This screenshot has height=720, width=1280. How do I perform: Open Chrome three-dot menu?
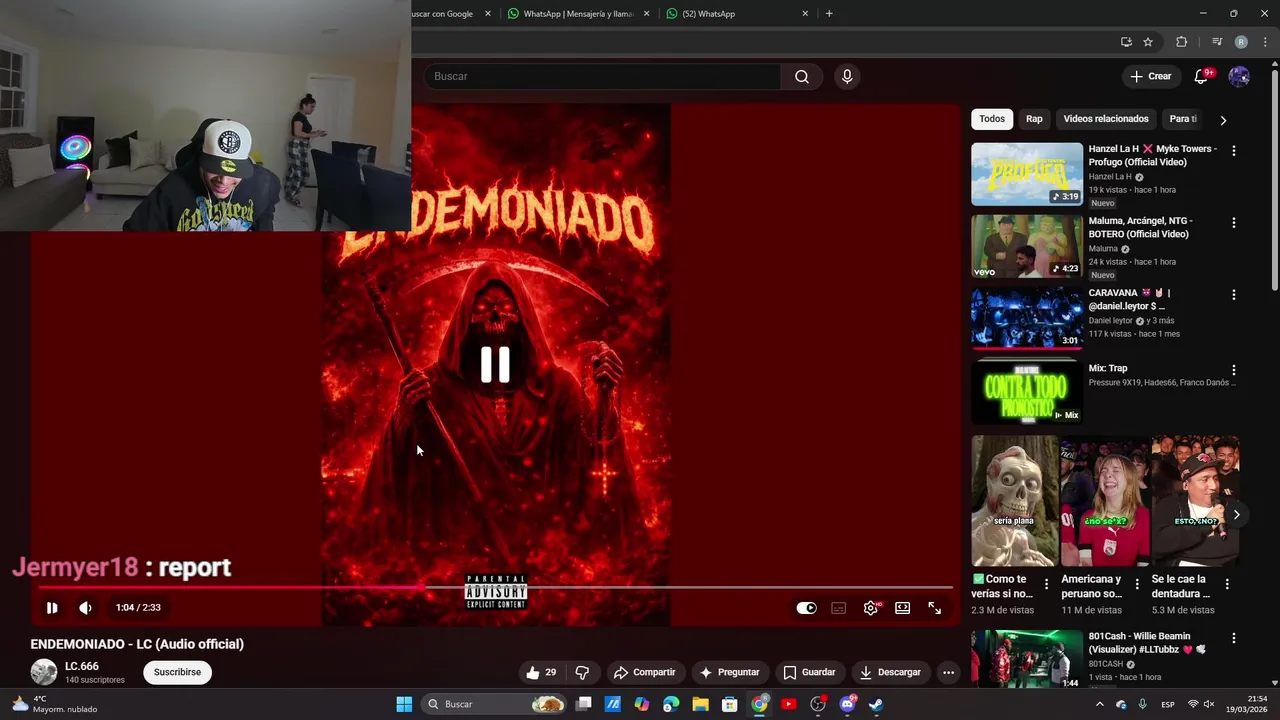(x=1263, y=42)
